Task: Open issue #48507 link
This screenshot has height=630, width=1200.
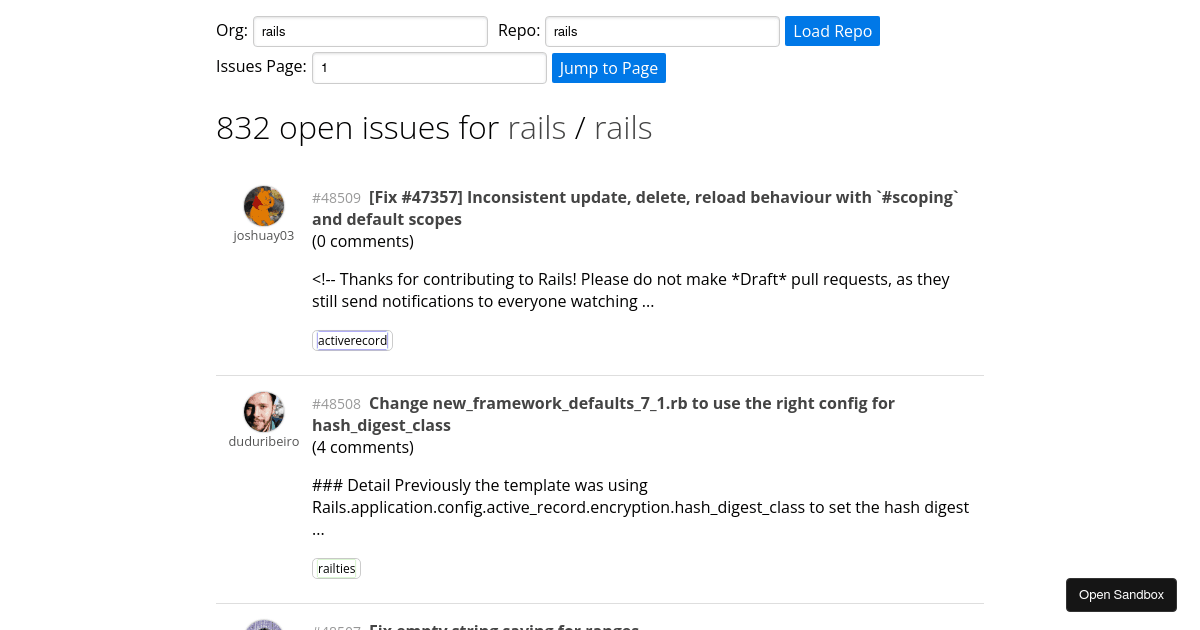Action: point(336,628)
